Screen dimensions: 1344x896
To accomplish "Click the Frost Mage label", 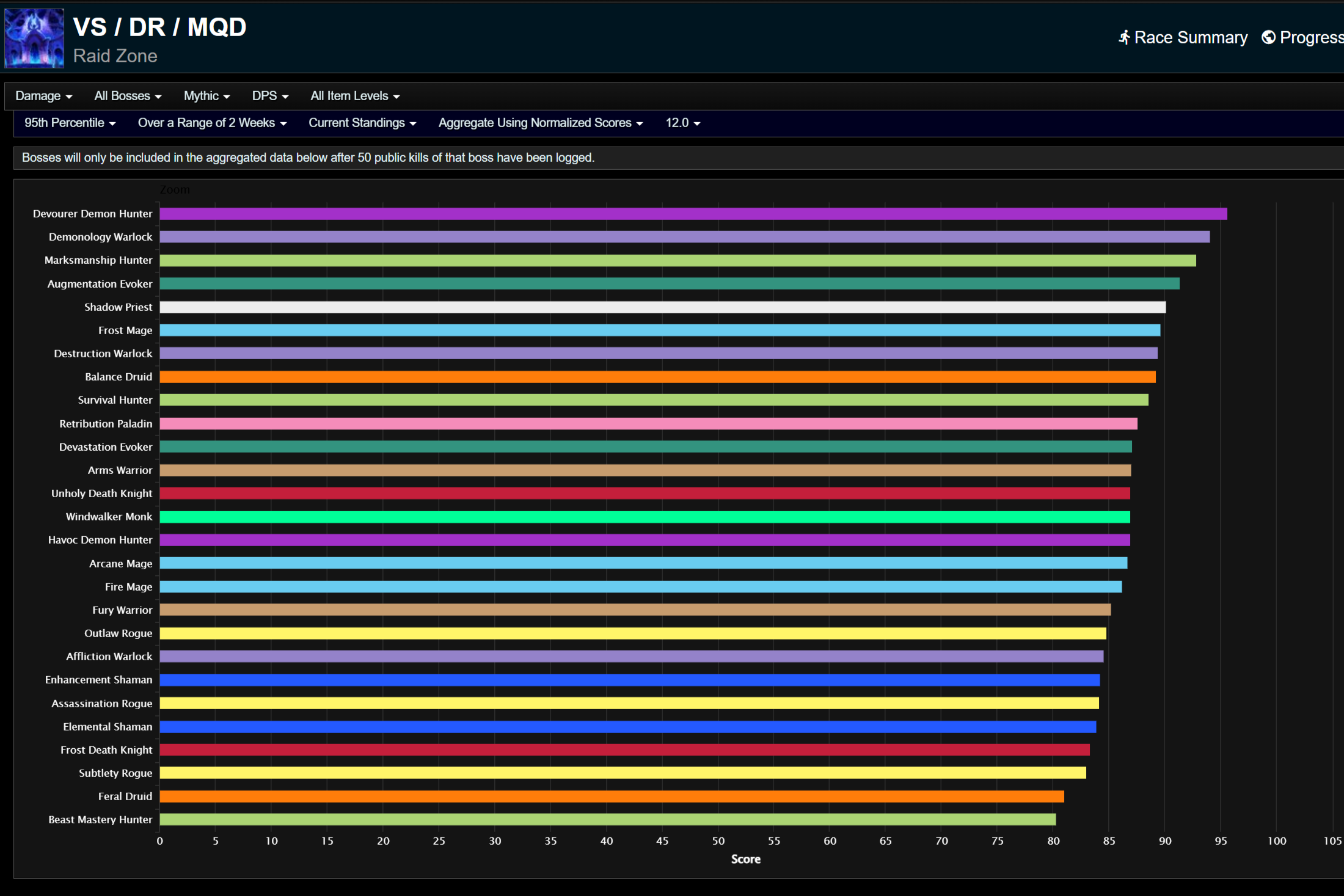I will pyautogui.click(x=125, y=330).
